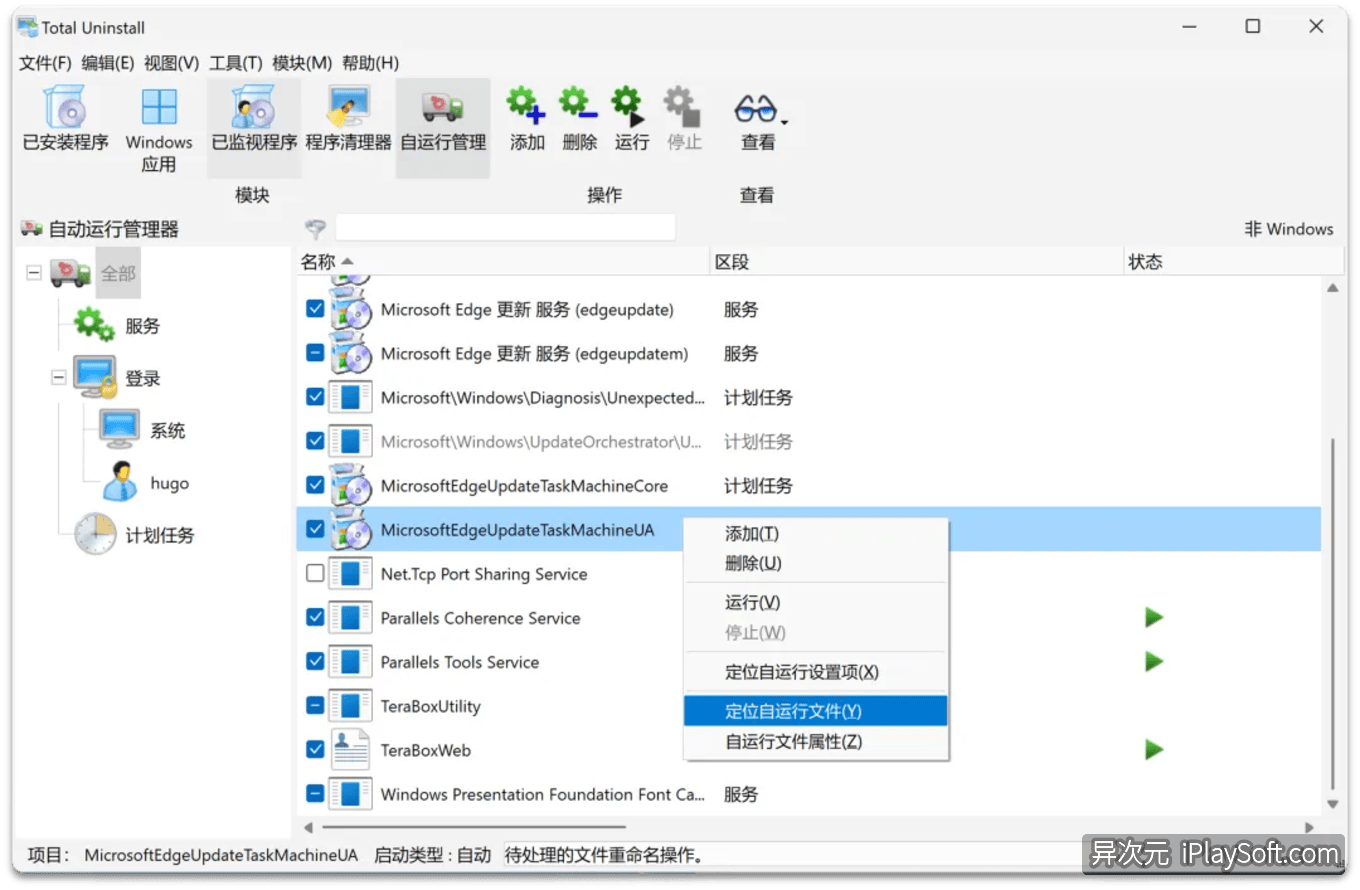Viewport: 1360px width, 890px height.
Task: Toggle the TeraBoxWeb checkbox
Action: coord(313,749)
